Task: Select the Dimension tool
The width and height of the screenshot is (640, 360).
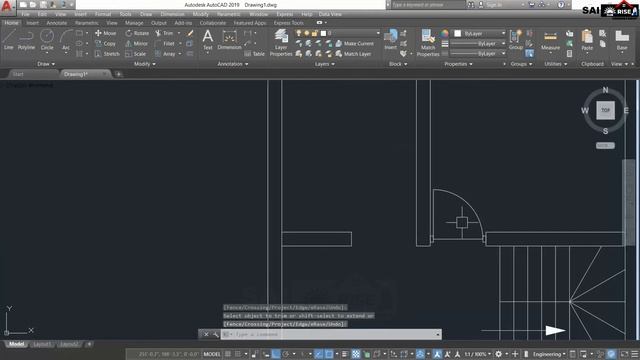Action: (x=229, y=40)
